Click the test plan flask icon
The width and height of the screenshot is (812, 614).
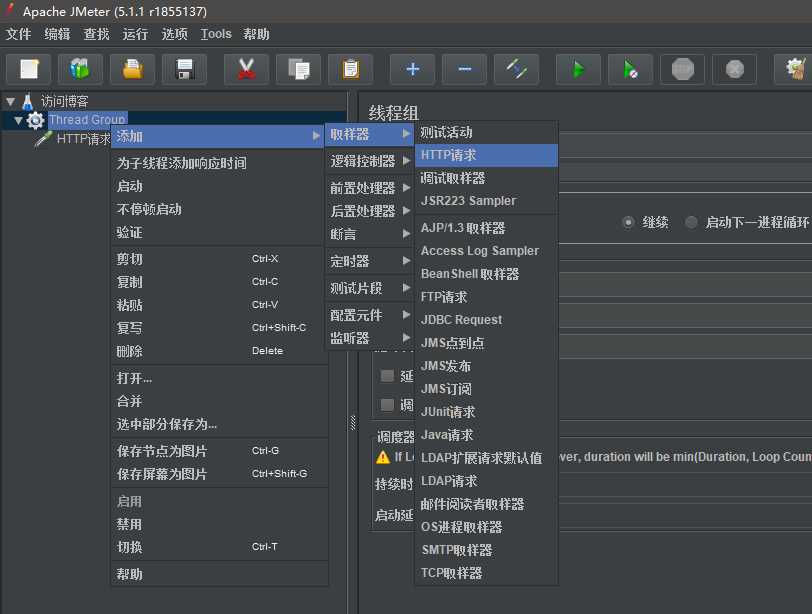tap(28, 101)
